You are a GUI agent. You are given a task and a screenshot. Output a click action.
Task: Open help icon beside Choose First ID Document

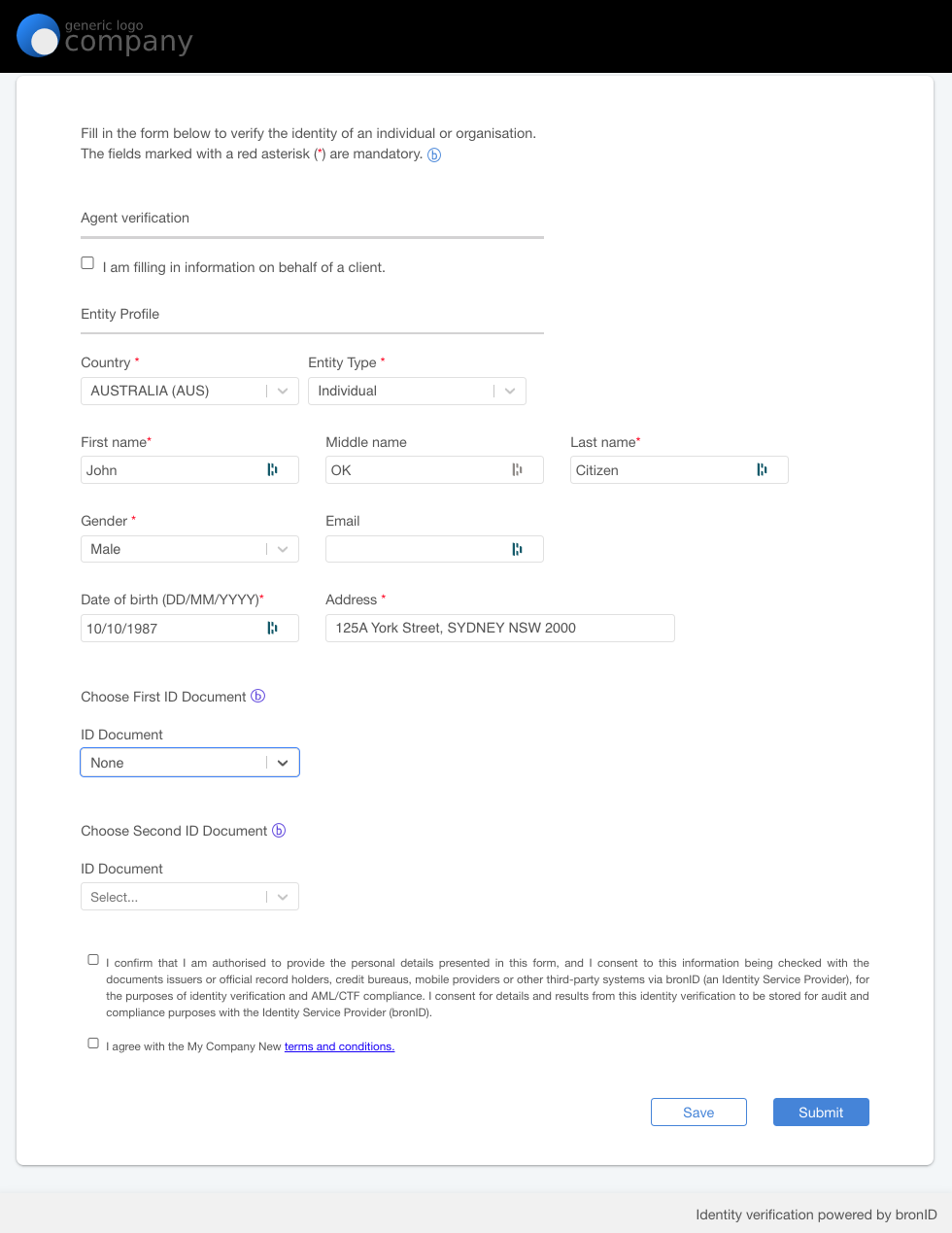click(x=258, y=696)
